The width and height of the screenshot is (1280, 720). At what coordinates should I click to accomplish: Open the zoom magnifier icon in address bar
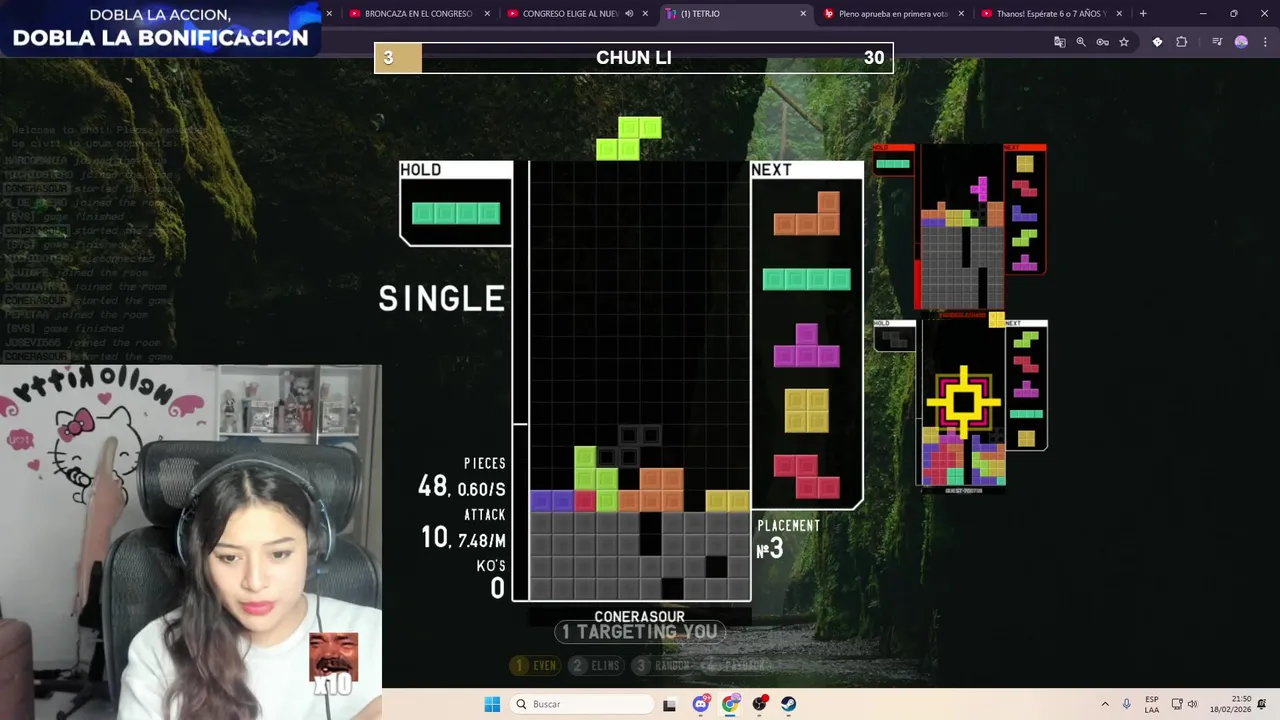pos(1081,42)
